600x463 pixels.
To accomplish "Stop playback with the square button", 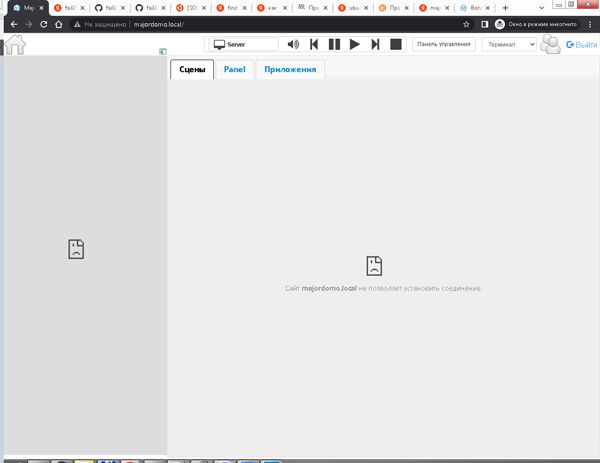I will 396,44.
